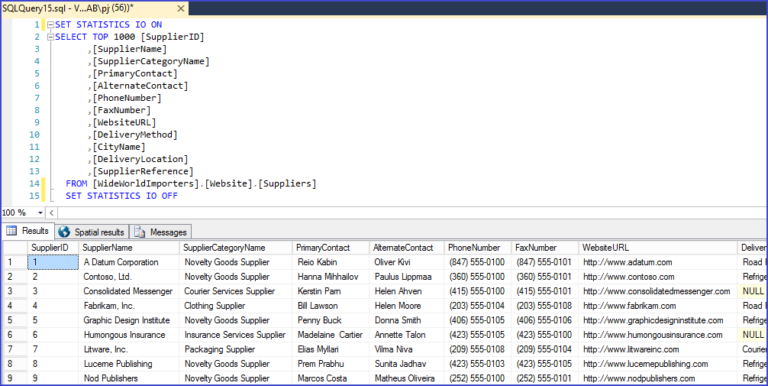The width and height of the screenshot is (768, 386).
Task: Click fax number (203) 555-0108 cell
Action: [545, 306]
